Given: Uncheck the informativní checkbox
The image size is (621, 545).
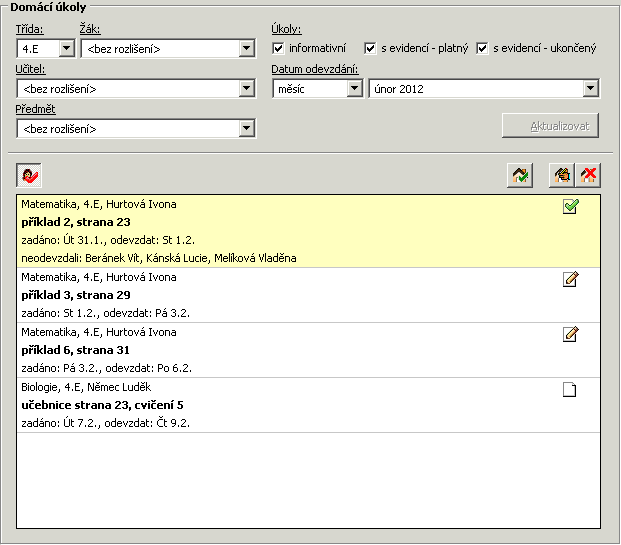Looking at the screenshot, I should (278, 48).
